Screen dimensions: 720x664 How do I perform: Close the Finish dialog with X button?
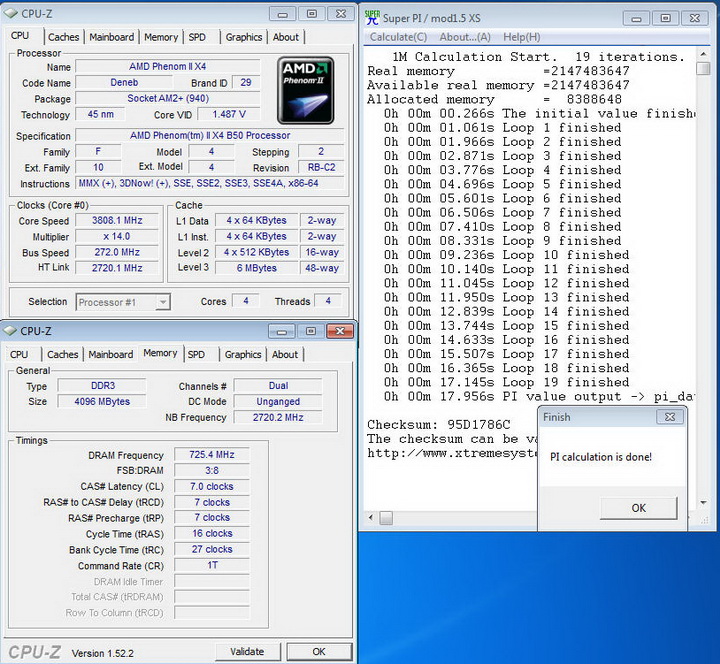point(670,417)
